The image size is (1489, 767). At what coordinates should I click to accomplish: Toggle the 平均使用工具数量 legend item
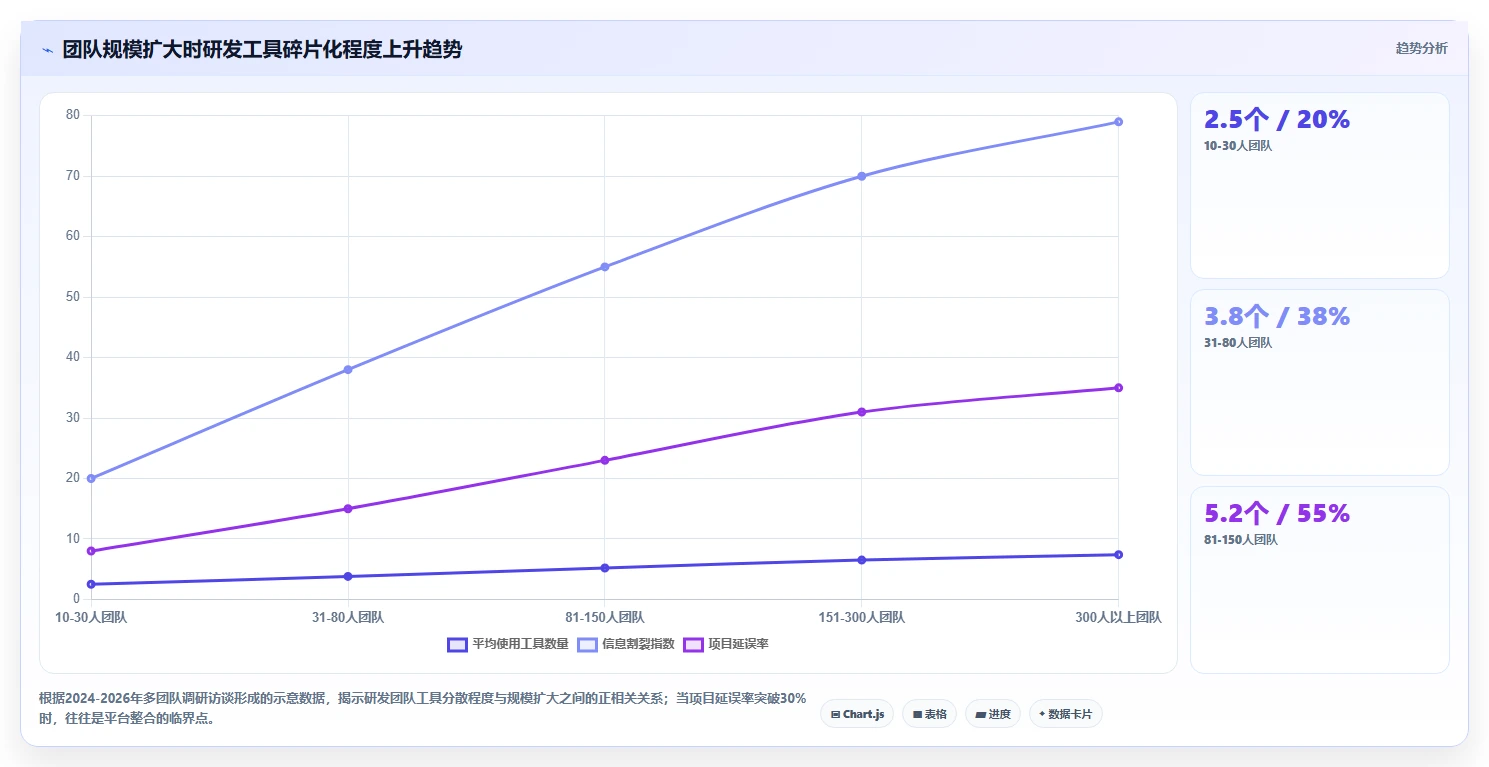[x=508, y=644]
